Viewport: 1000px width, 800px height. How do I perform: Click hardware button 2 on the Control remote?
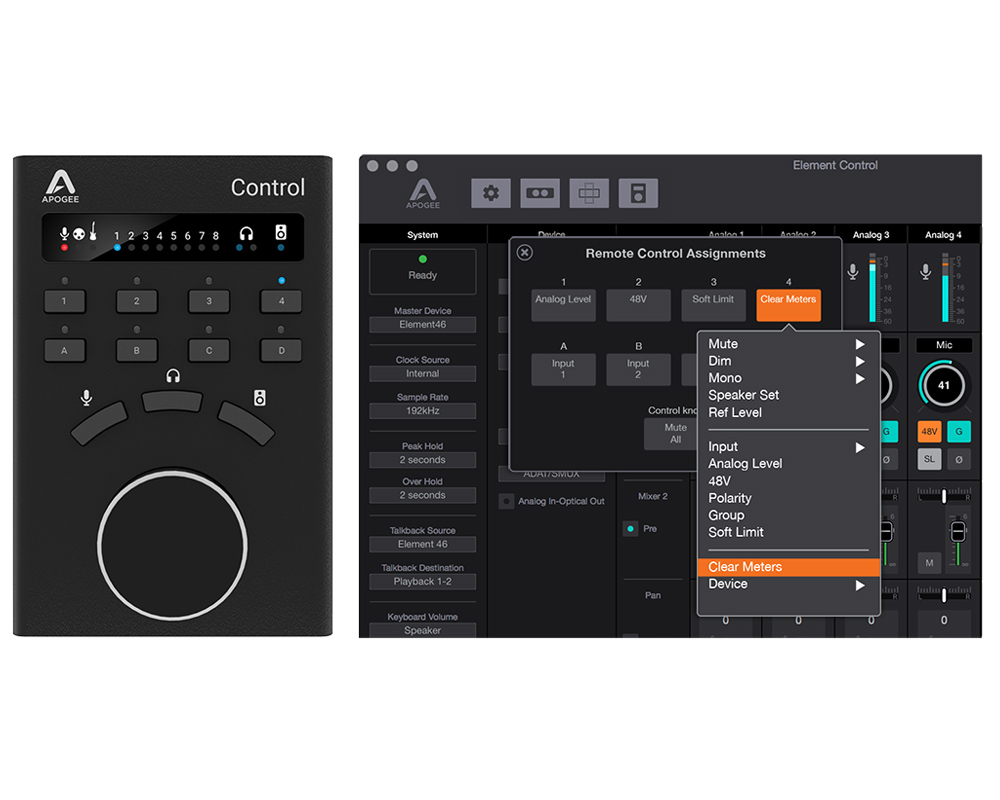(136, 301)
